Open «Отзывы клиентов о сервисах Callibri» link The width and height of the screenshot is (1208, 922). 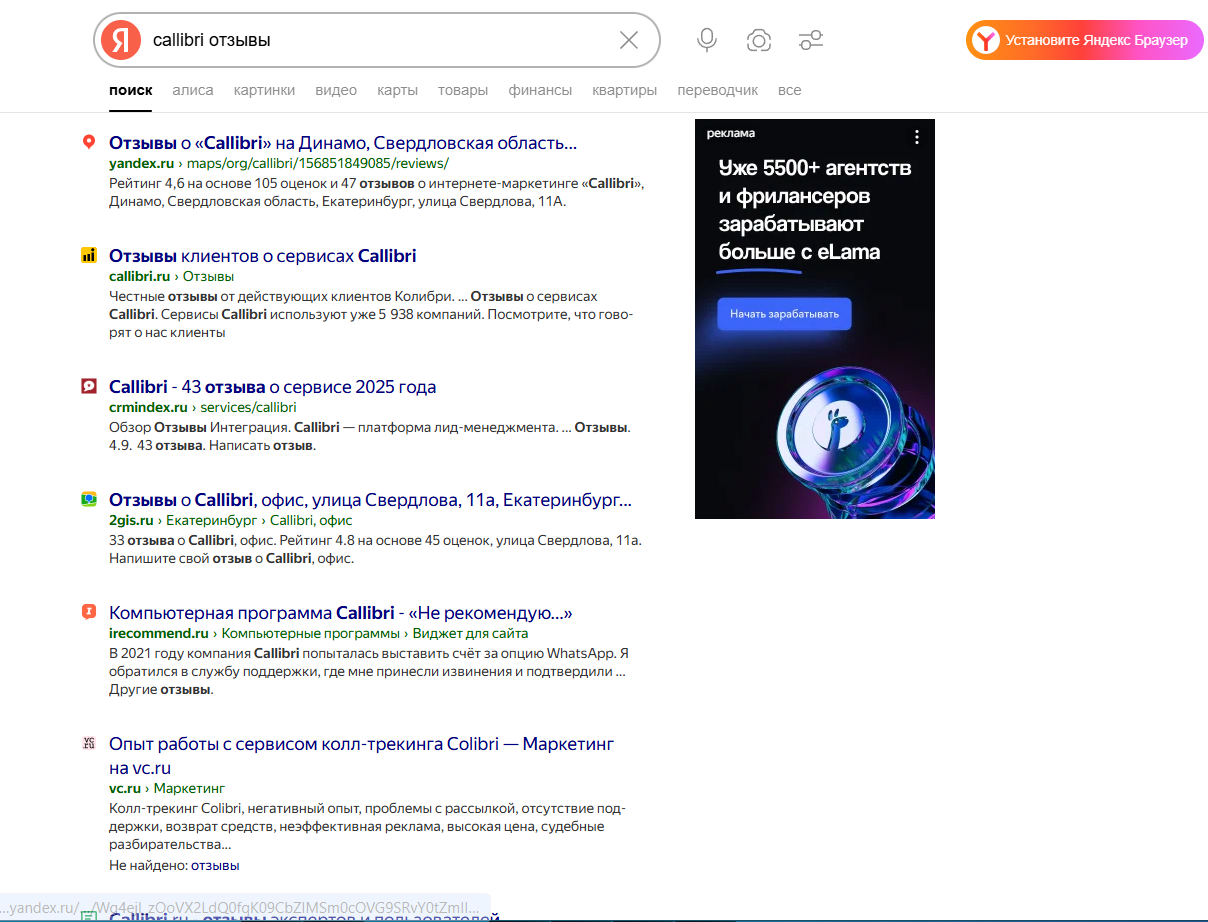coord(262,256)
